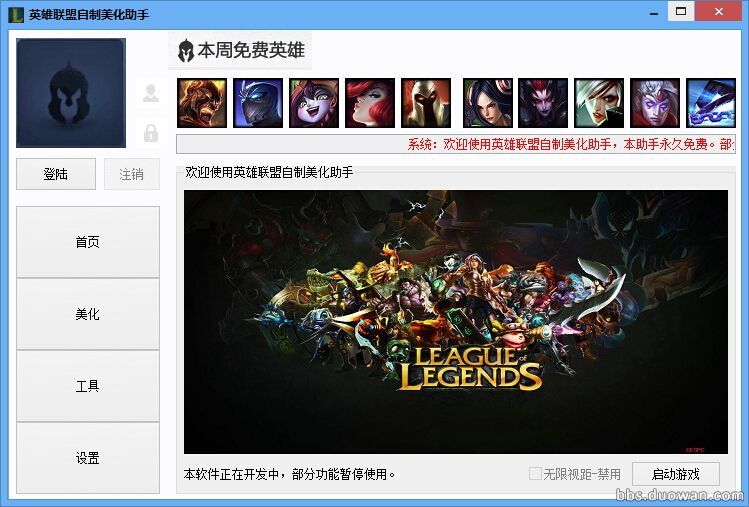Select the white hooded knight champion icon

pos(426,103)
